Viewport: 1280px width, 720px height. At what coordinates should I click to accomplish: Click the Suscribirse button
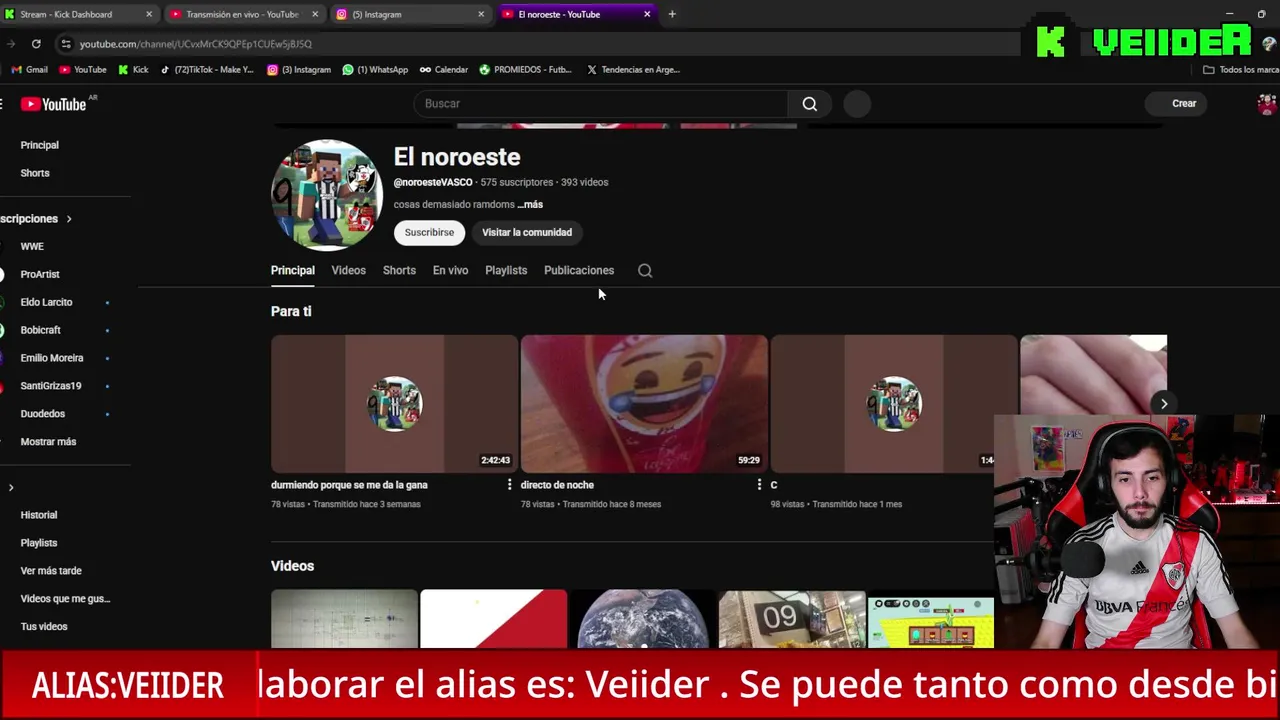[x=429, y=232]
